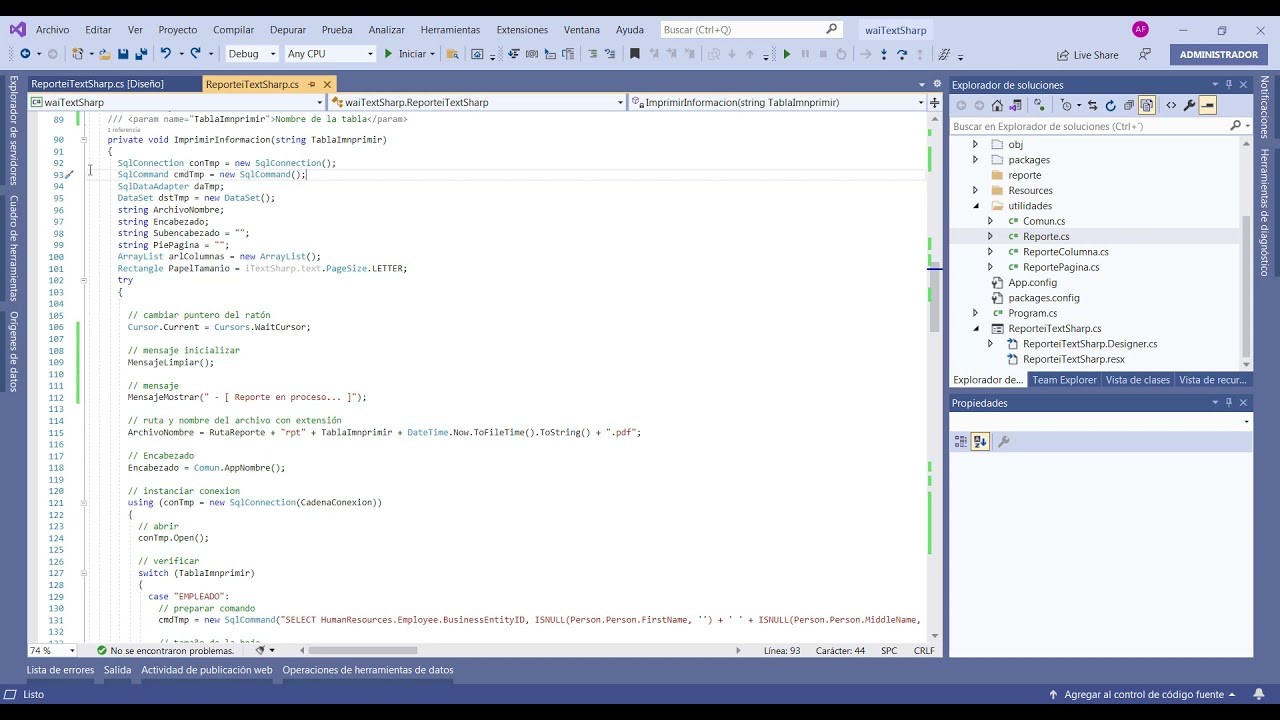Image resolution: width=1280 pixels, height=720 pixels.
Task: Expand the Resources folder node
Action: [976, 190]
